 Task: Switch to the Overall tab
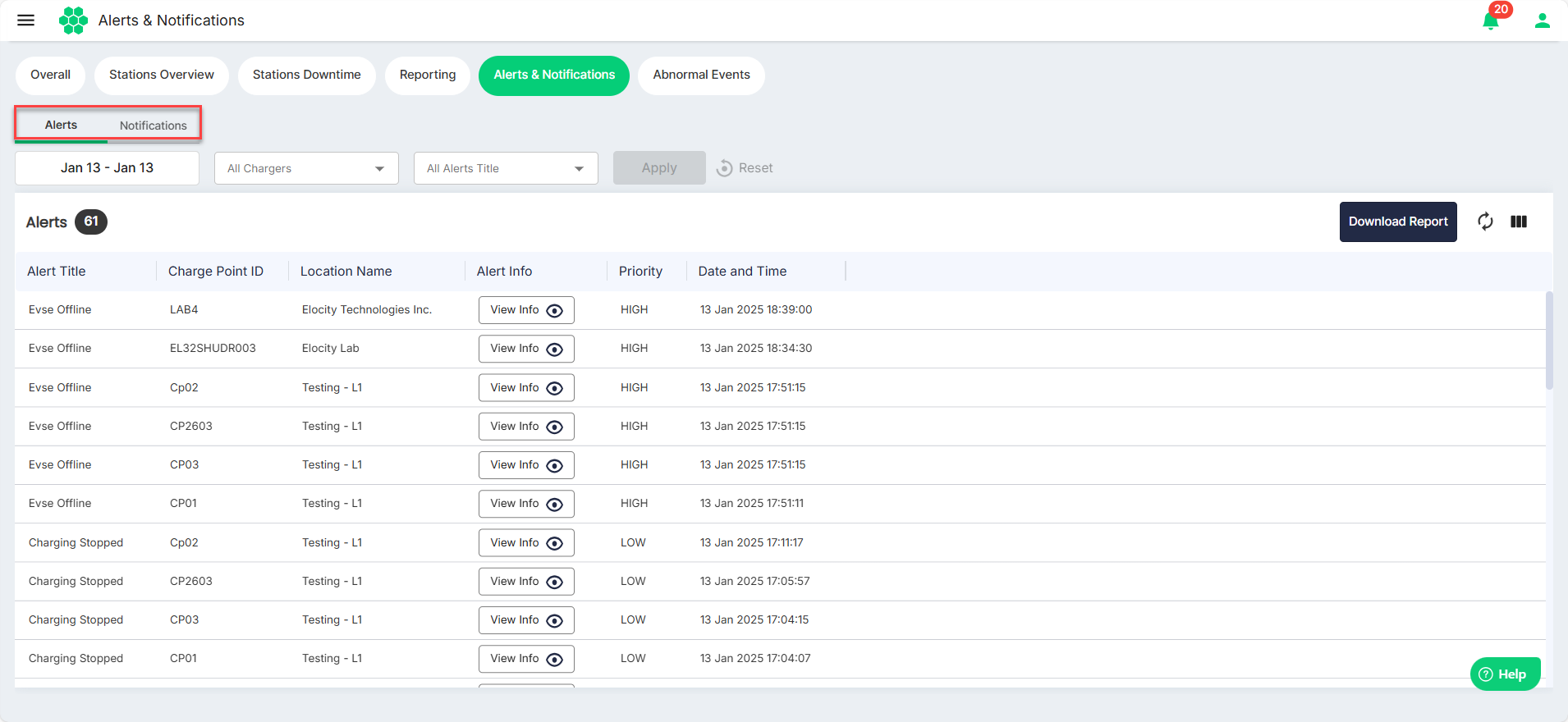[x=50, y=75]
